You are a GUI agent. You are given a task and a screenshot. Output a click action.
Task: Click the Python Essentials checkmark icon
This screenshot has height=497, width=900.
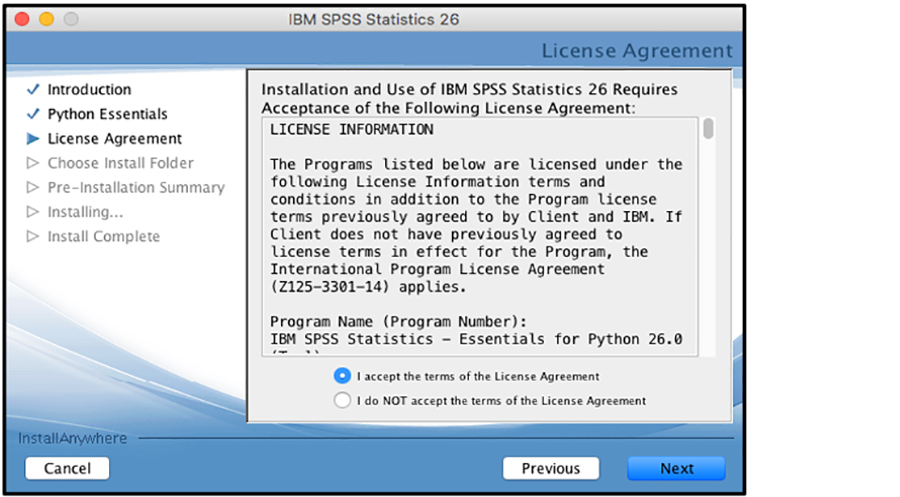pyautogui.click(x=33, y=114)
